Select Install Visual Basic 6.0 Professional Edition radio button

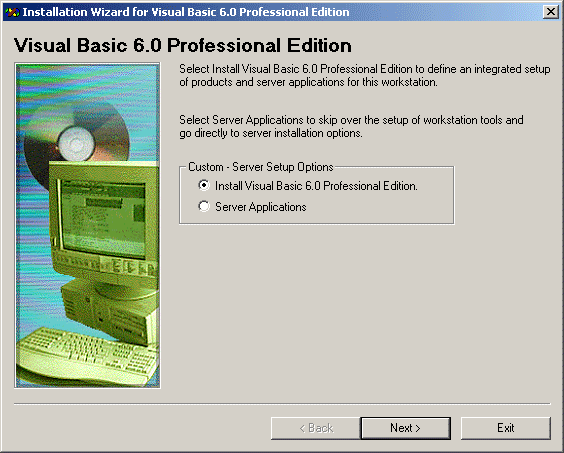(x=204, y=186)
